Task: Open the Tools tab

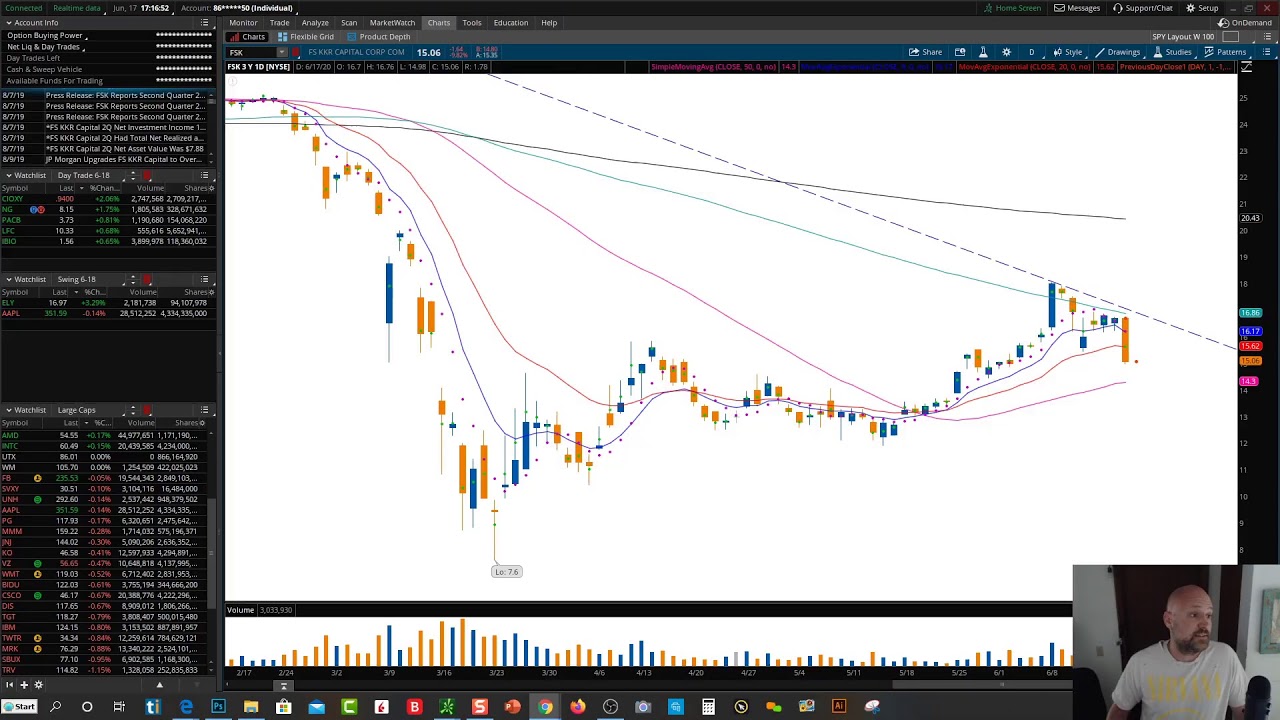Action: (471, 22)
